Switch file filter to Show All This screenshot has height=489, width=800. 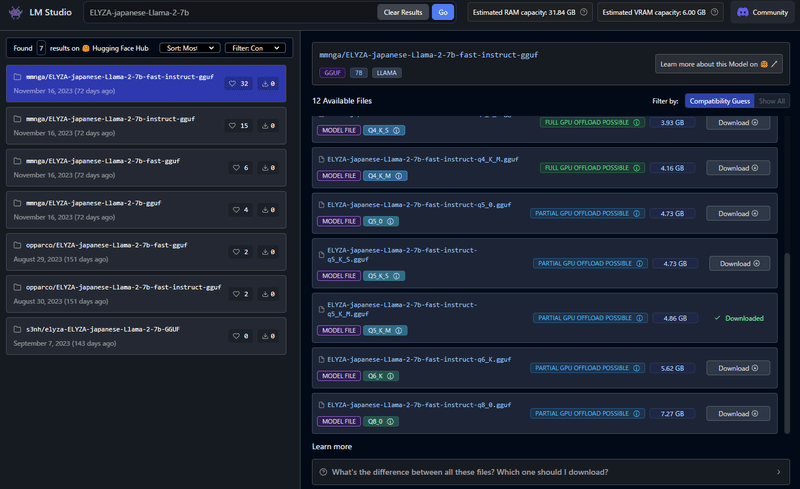tap(771, 101)
